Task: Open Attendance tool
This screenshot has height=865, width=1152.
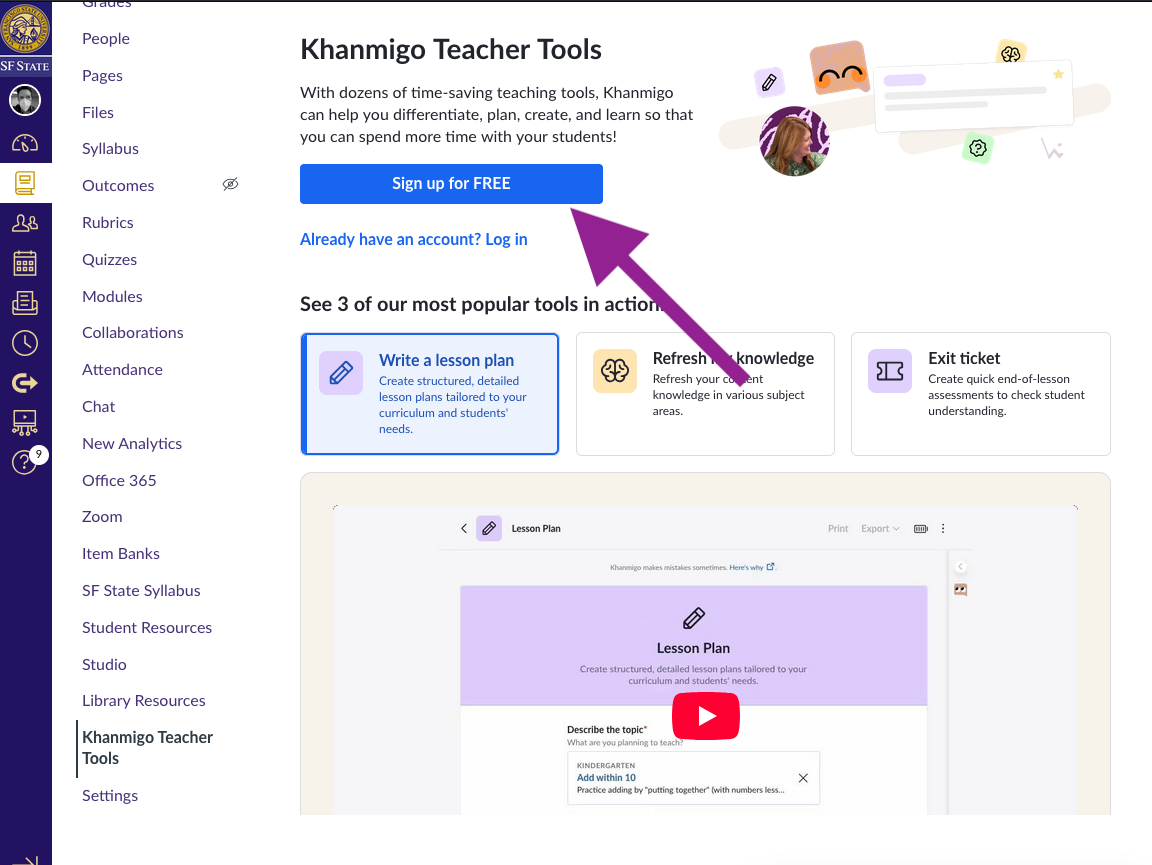Action: click(123, 370)
